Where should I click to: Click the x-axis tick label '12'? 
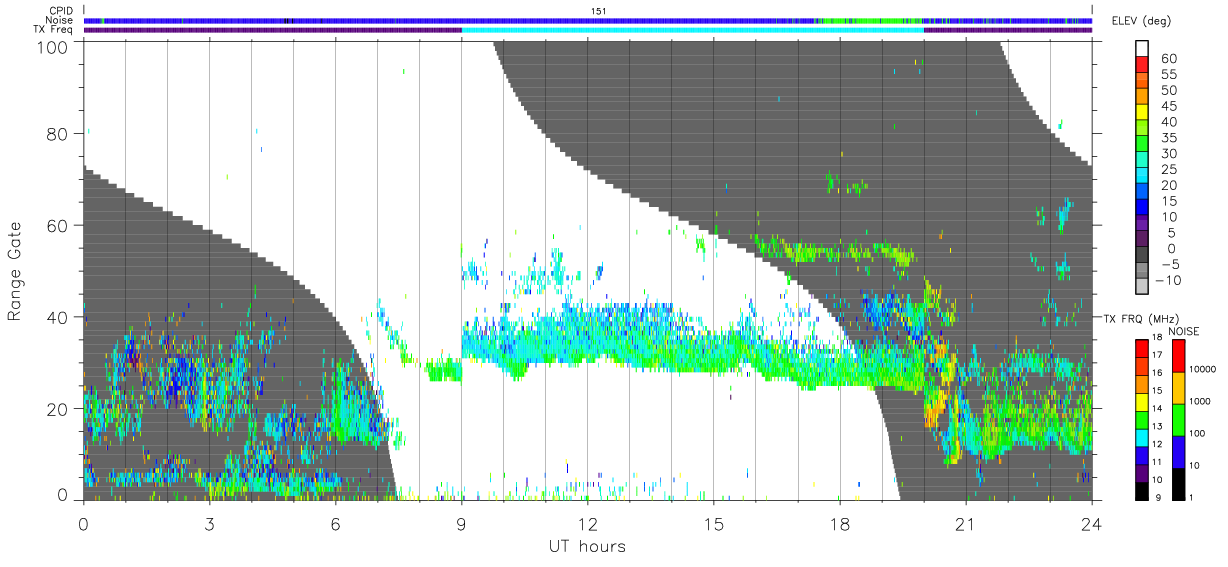click(588, 523)
